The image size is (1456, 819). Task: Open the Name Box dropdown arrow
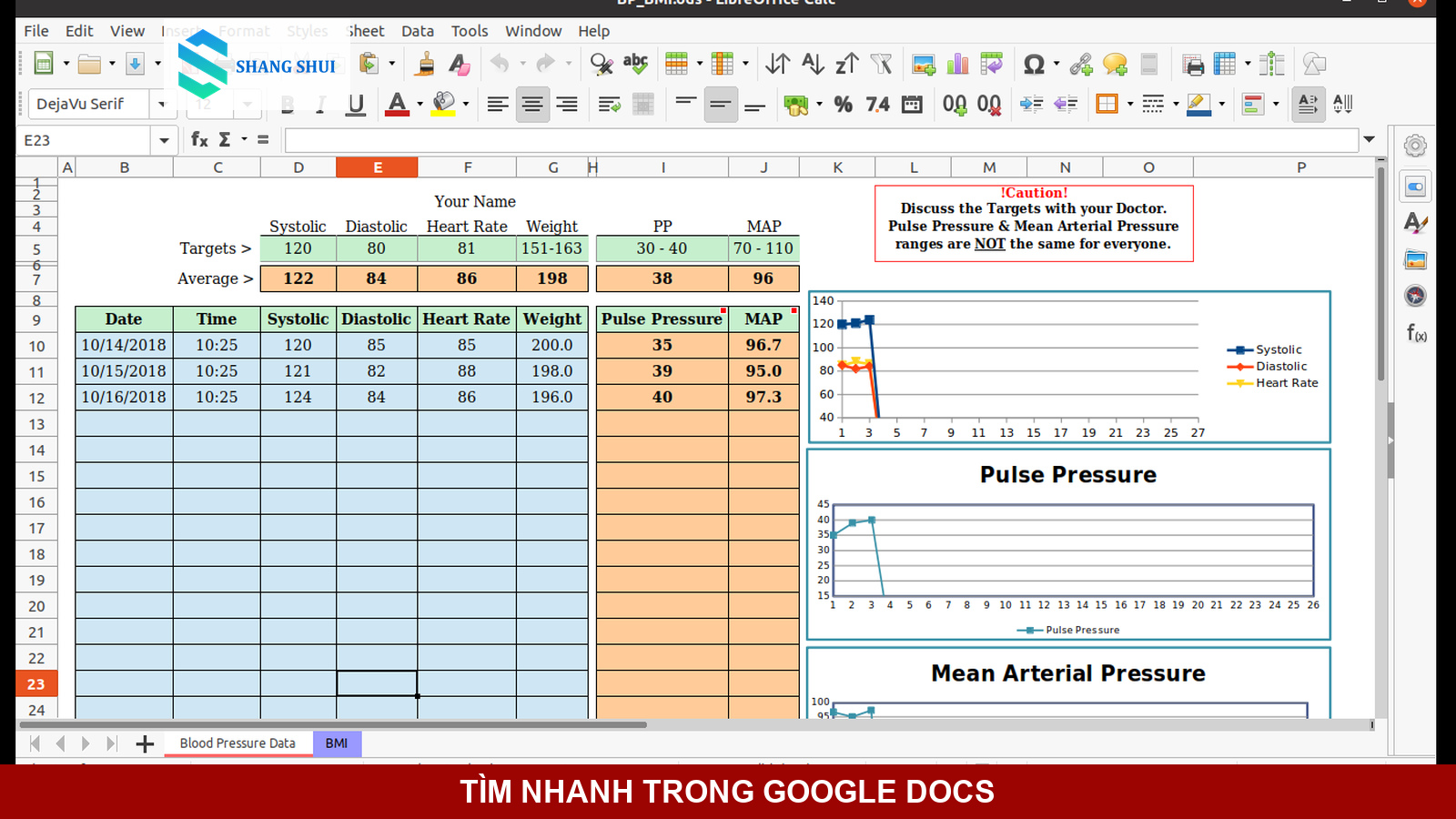[164, 140]
